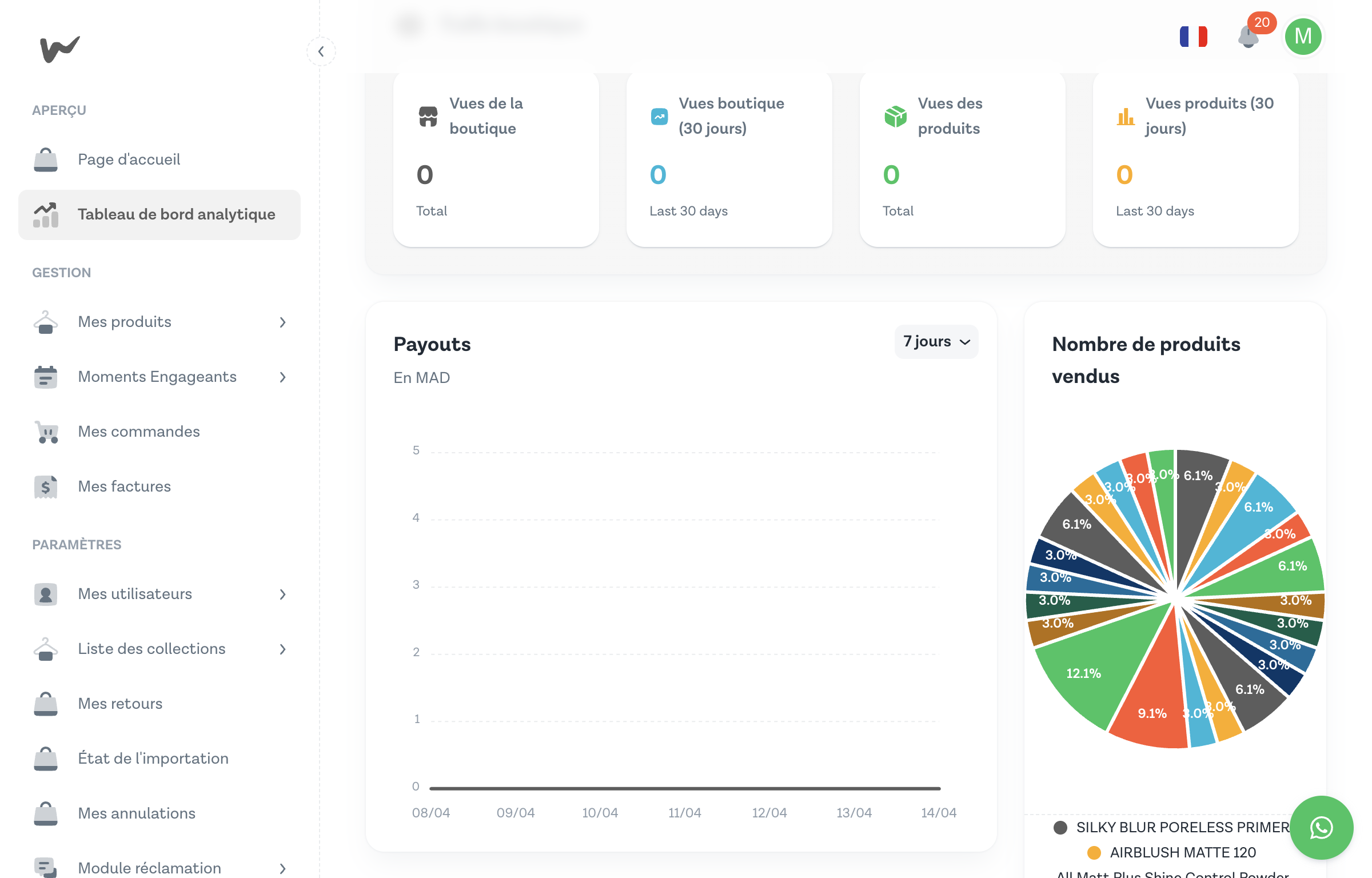Open État de l'importation page
Viewport: 1372px width, 878px height.
pos(153,759)
